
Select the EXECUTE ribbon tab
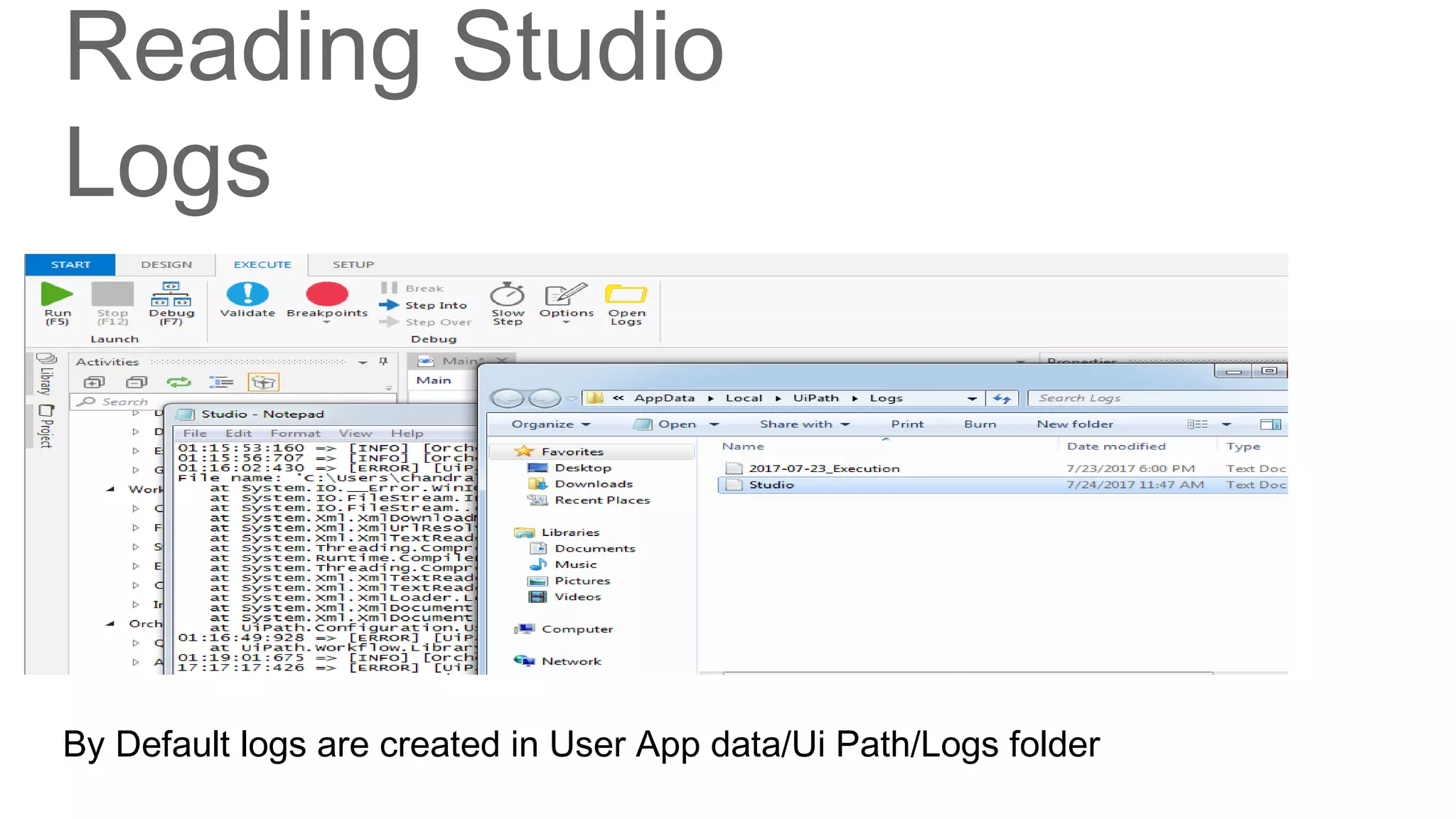pos(262,264)
